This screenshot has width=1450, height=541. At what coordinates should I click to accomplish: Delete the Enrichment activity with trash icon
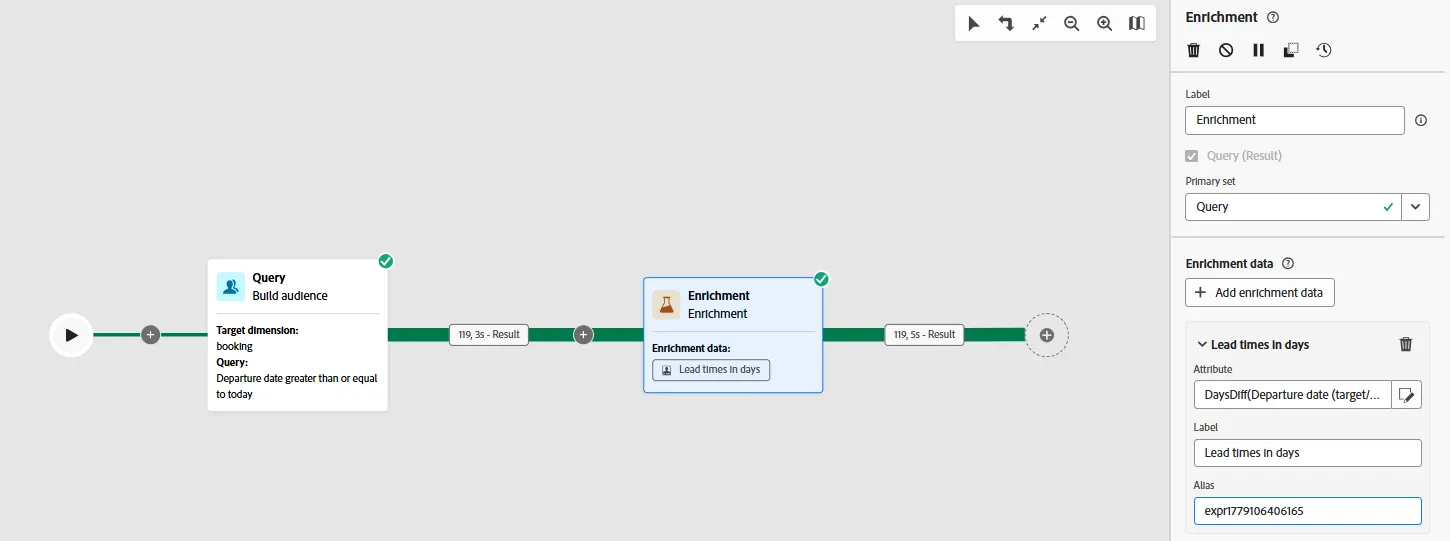pyautogui.click(x=1193, y=50)
